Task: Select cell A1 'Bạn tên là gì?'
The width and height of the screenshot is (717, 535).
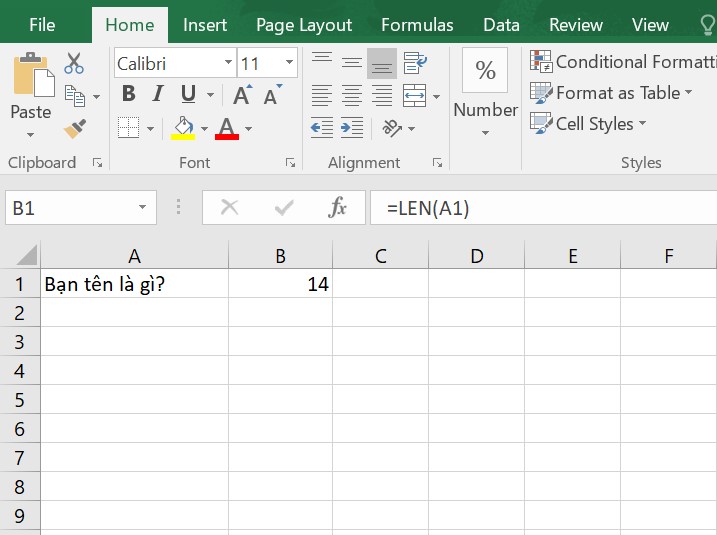Action: 134,284
